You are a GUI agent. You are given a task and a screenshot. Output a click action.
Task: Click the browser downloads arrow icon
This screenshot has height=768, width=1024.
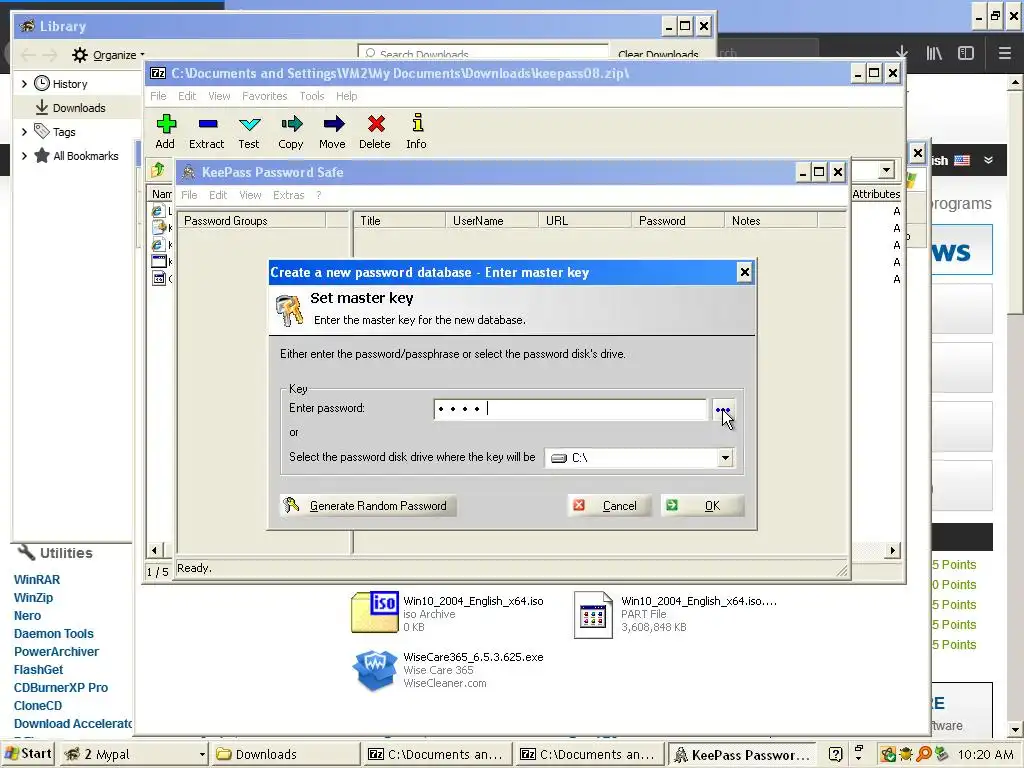click(901, 54)
